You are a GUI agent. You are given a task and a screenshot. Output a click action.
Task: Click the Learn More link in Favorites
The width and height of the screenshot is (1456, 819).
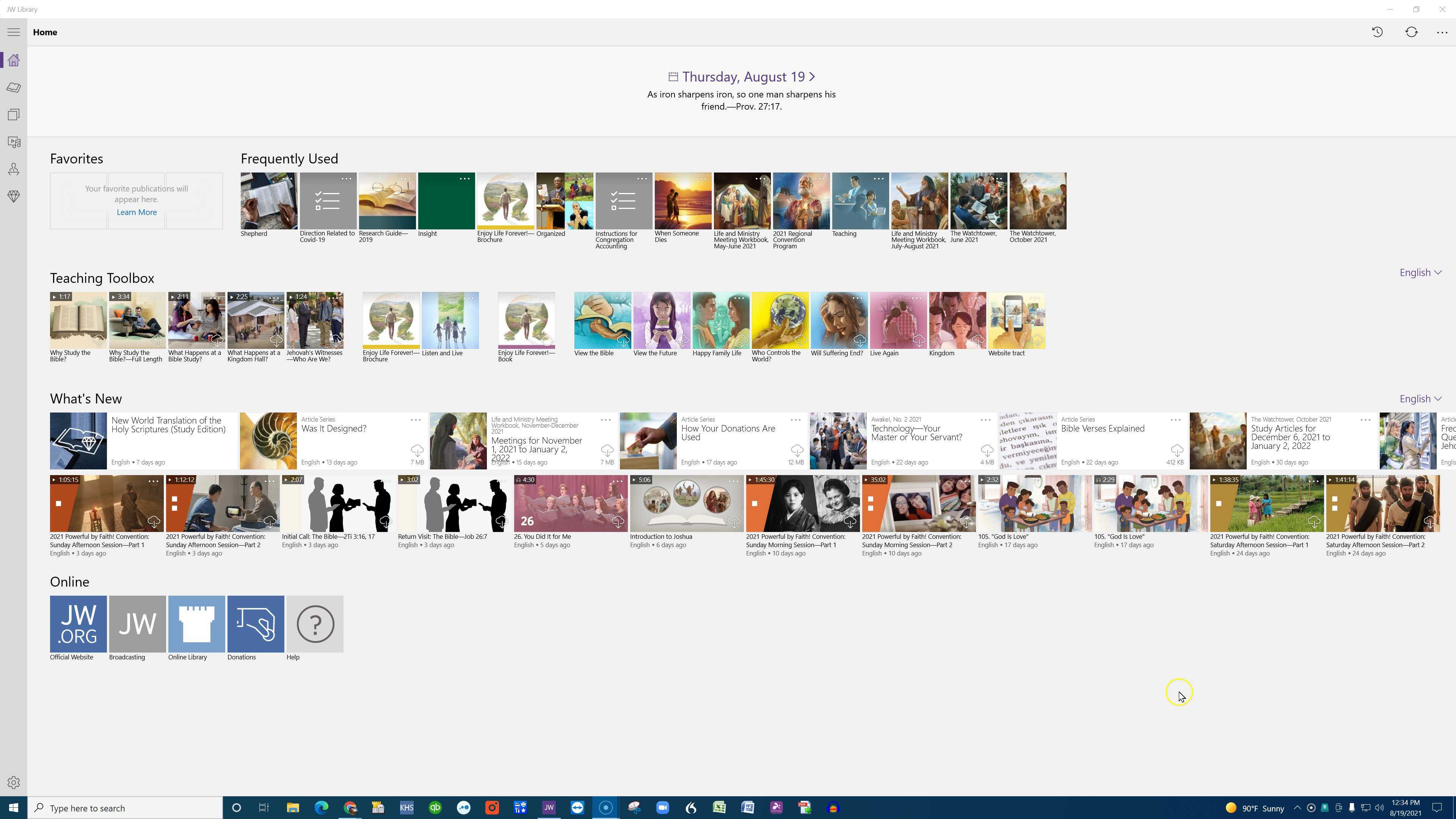(136, 212)
